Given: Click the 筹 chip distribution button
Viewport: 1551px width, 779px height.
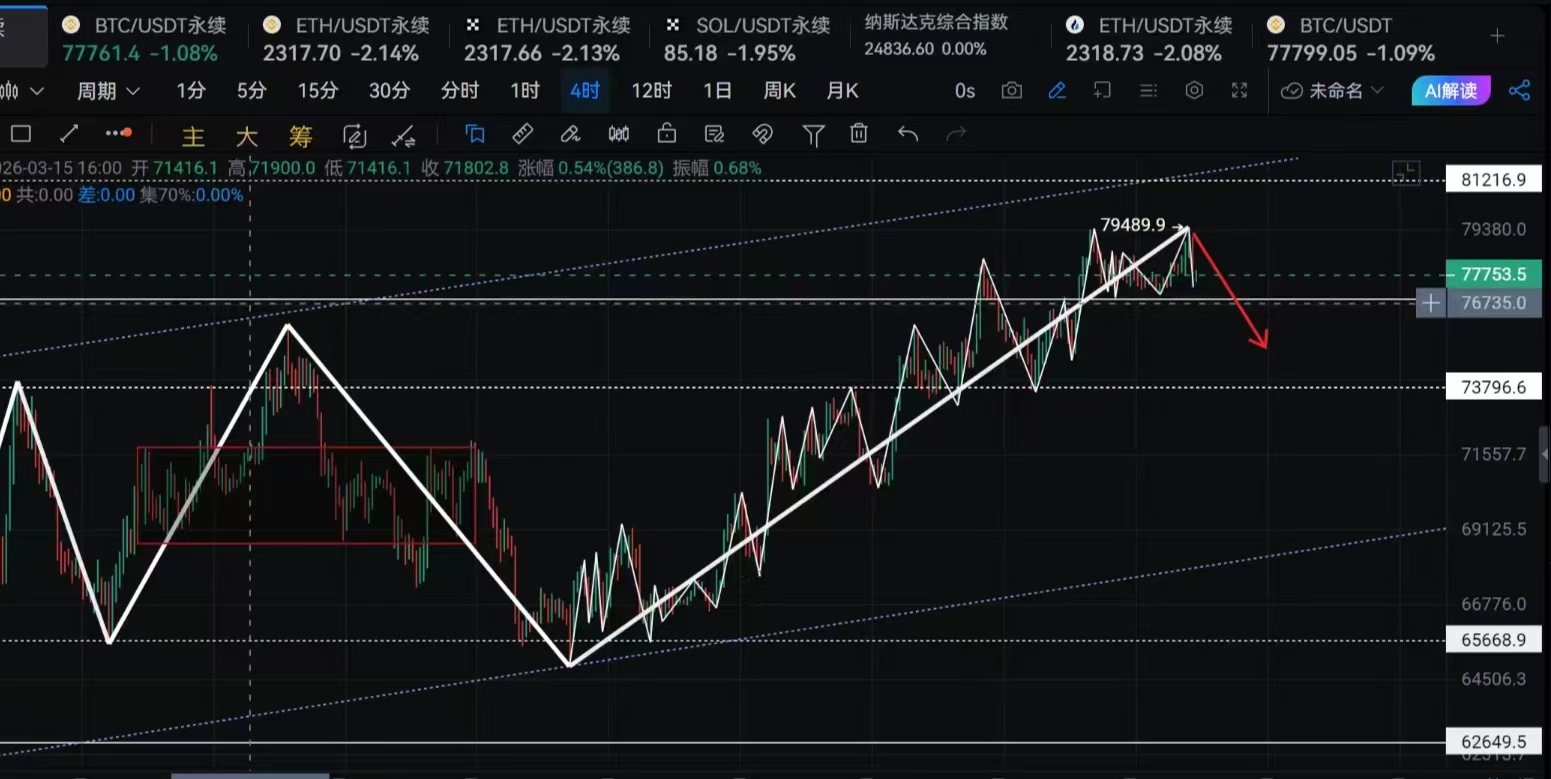Looking at the screenshot, I should click(300, 135).
